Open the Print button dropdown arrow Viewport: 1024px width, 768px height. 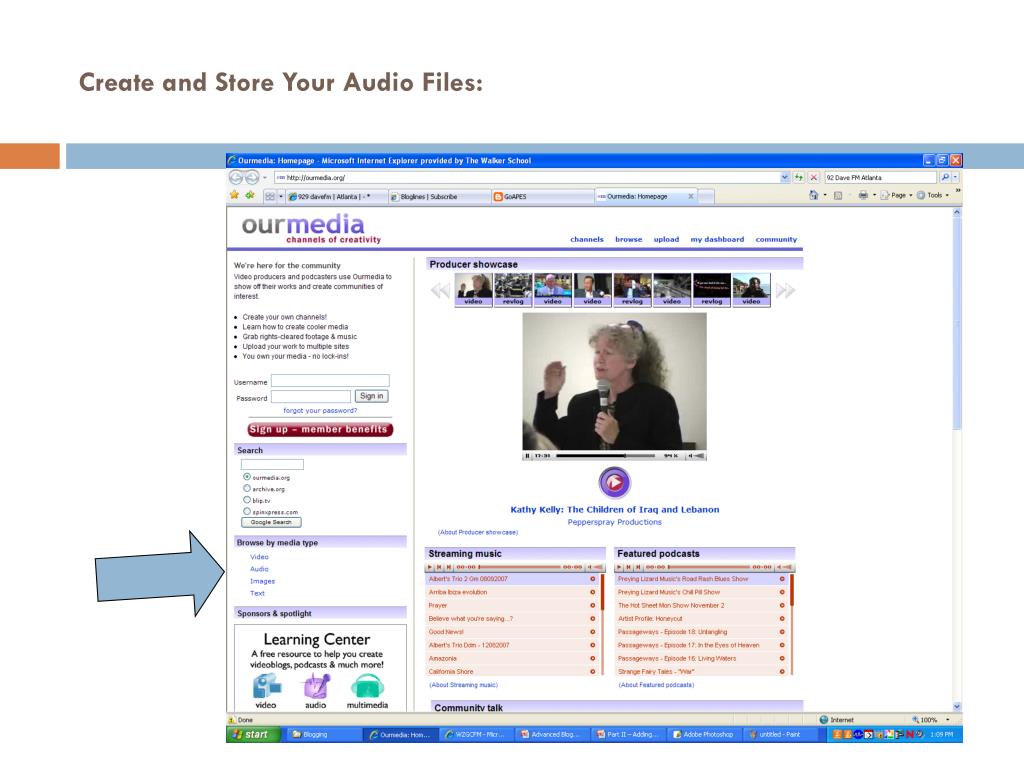[874, 195]
